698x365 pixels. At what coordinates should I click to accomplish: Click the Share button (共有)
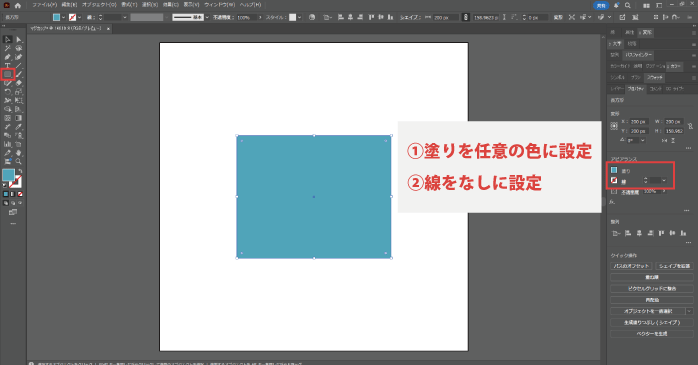601,5
